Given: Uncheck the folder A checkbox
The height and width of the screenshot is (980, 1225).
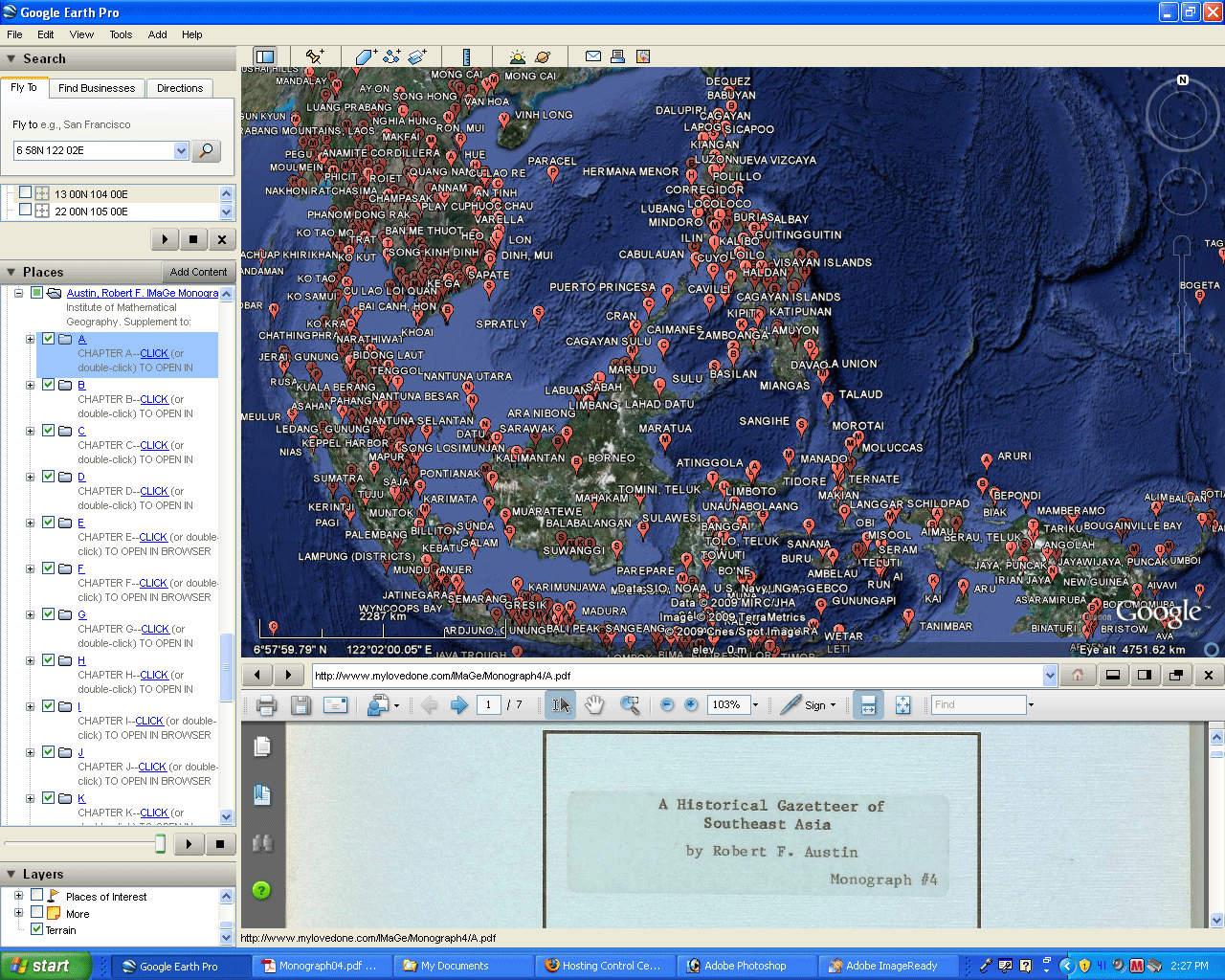Looking at the screenshot, I should pyautogui.click(x=48, y=339).
